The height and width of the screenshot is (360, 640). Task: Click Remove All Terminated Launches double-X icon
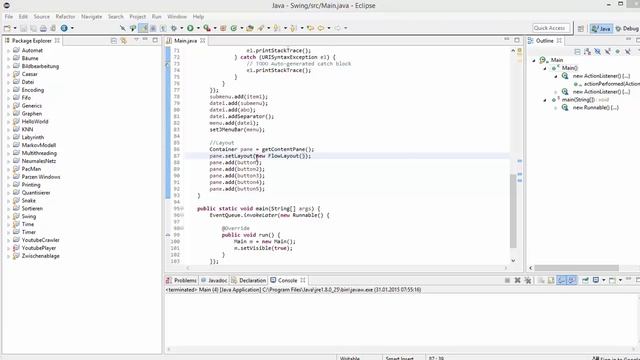pos(528,280)
